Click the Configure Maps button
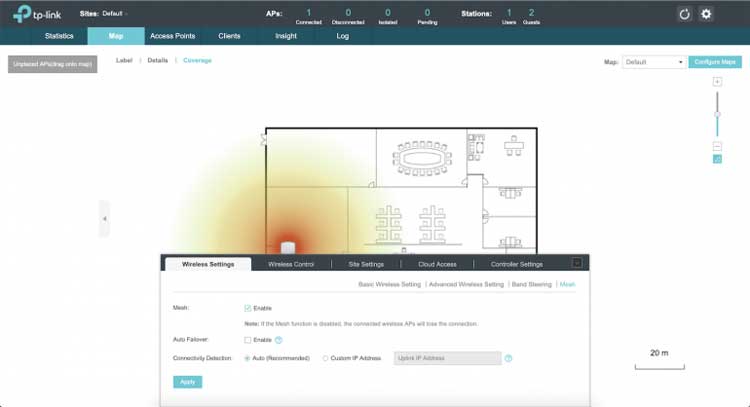 point(716,62)
